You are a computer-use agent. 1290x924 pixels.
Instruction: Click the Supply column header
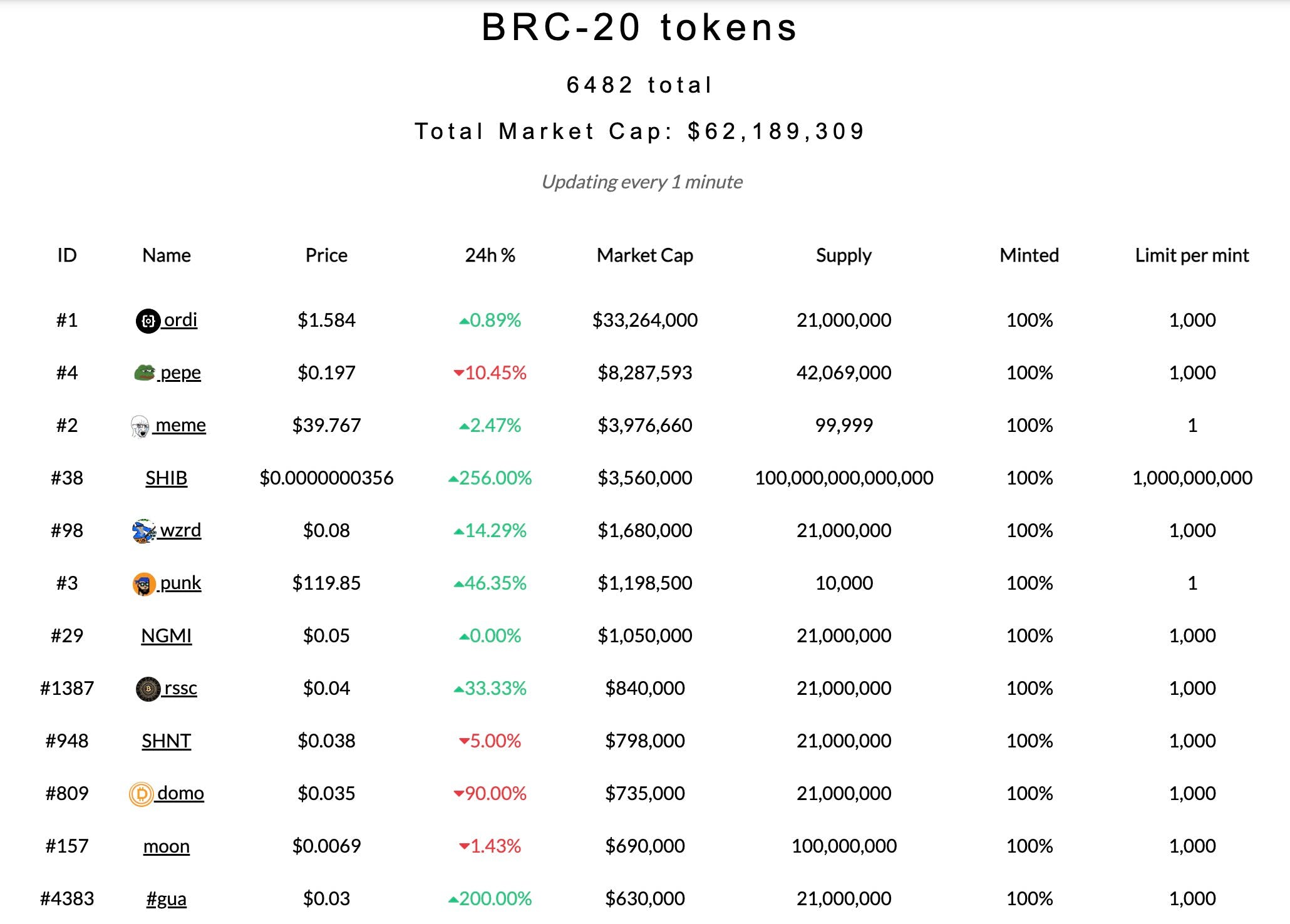(844, 255)
